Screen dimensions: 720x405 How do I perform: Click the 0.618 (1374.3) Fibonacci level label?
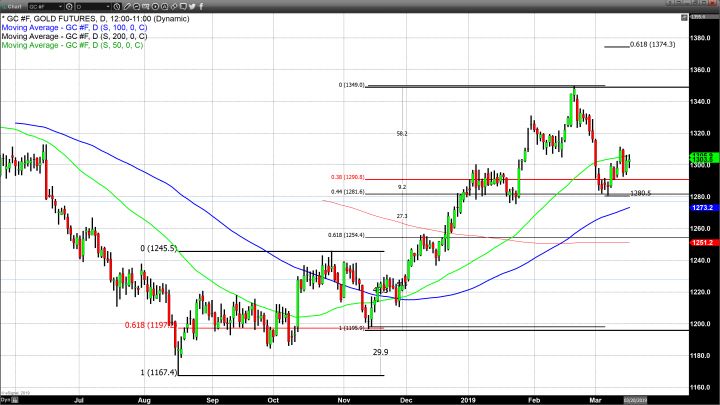pos(654,45)
